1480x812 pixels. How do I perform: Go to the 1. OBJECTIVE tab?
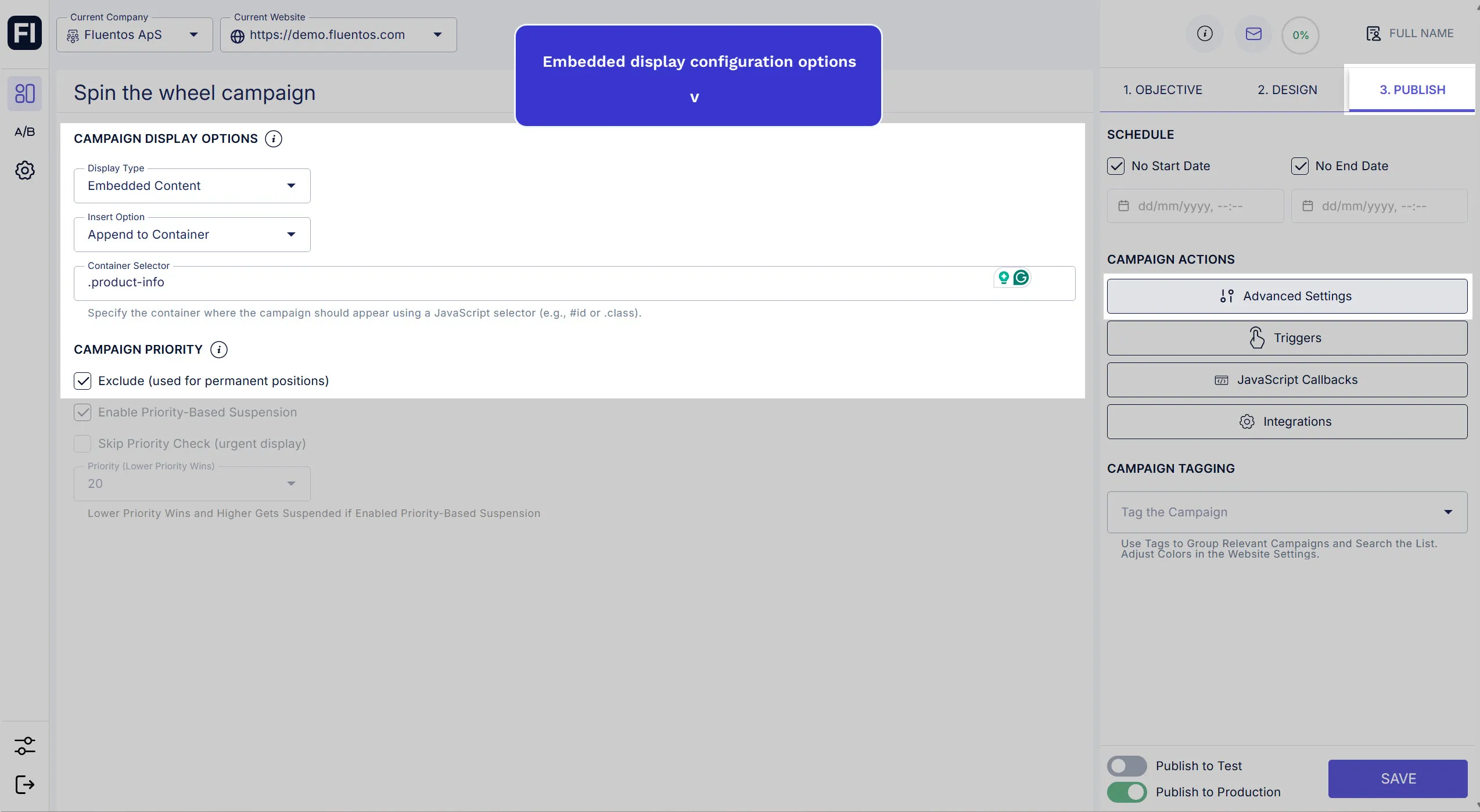click(1162, 90)
